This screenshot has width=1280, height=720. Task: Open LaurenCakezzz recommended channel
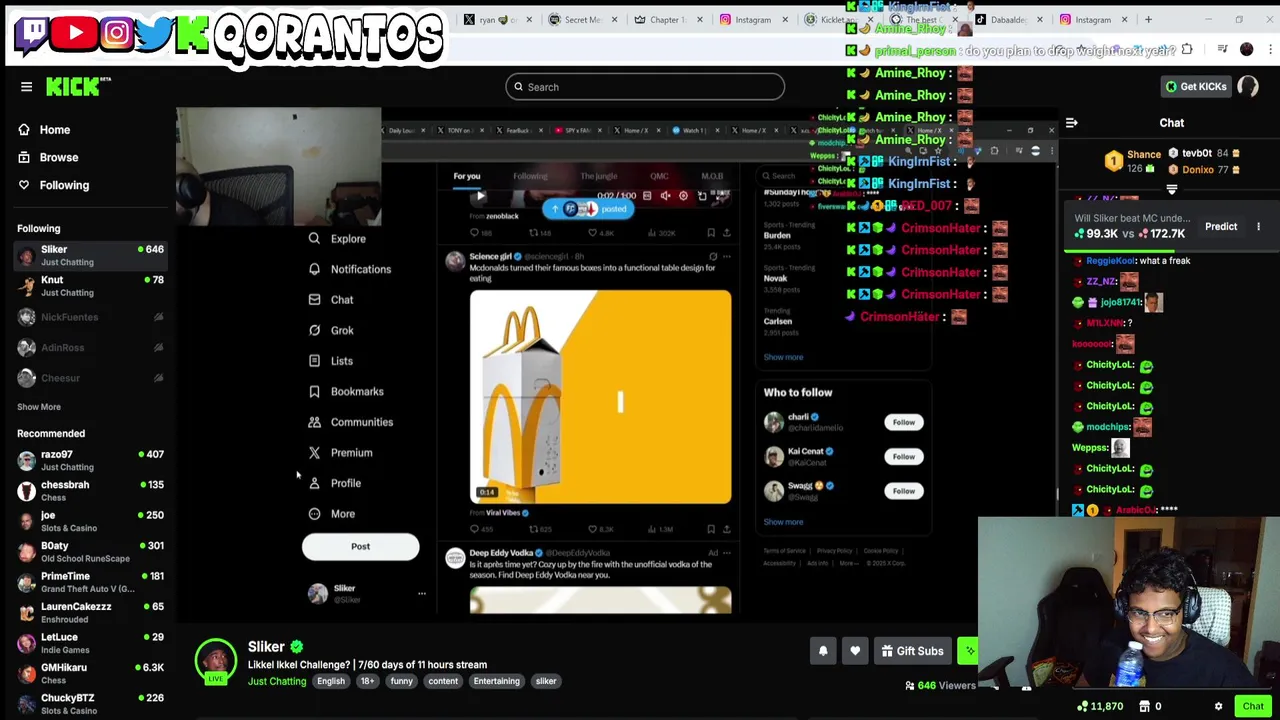tap(90, 612)
